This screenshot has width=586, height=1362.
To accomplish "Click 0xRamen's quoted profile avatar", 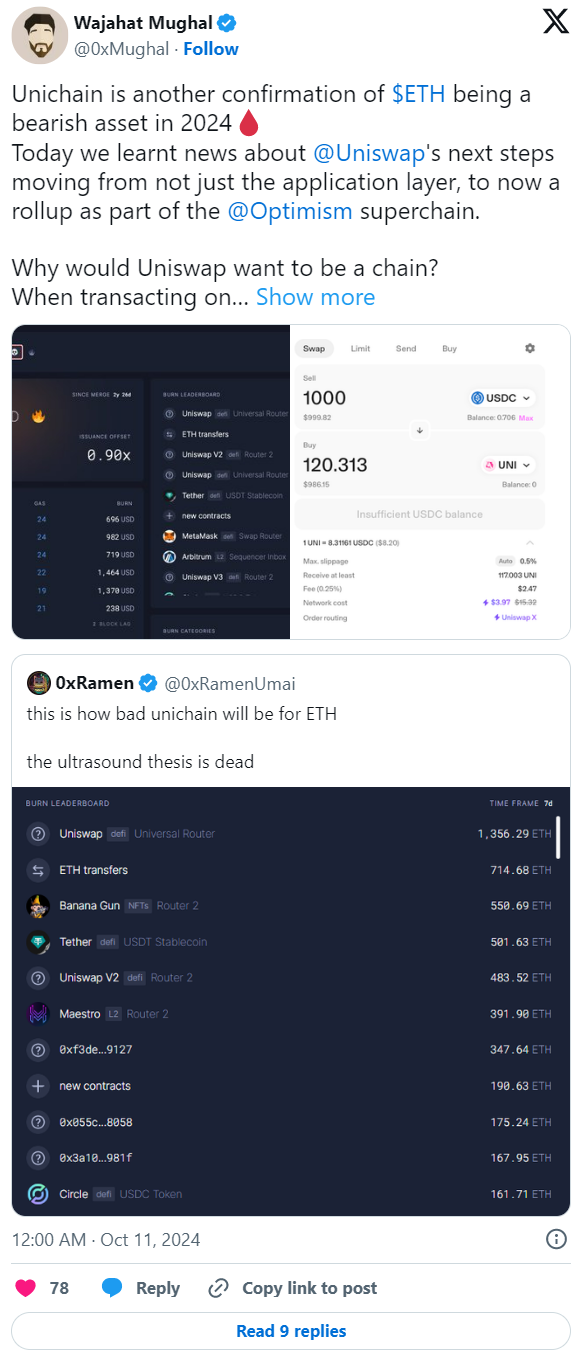I will [39, 683].
